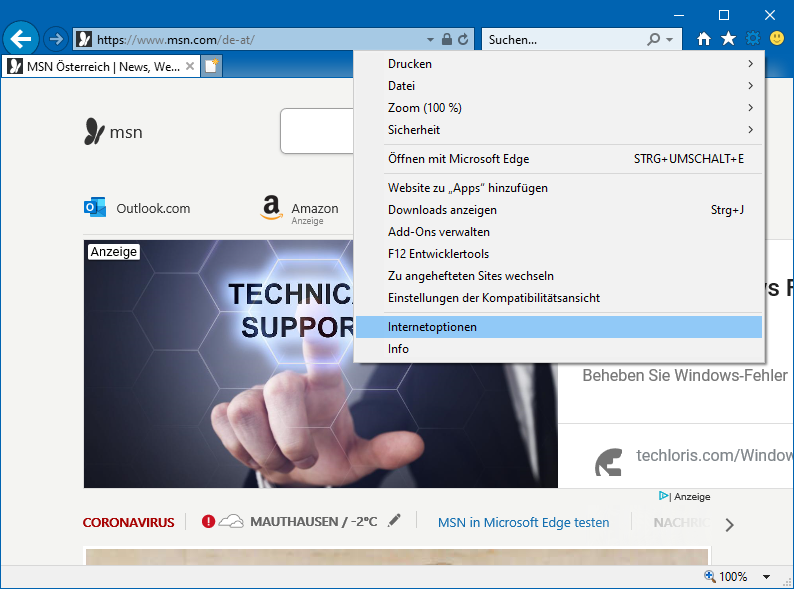This screenshot has width=794, height=589.
Task: Open MAUTHAUSEN / -2°C weather link
Action: (313, 522)
